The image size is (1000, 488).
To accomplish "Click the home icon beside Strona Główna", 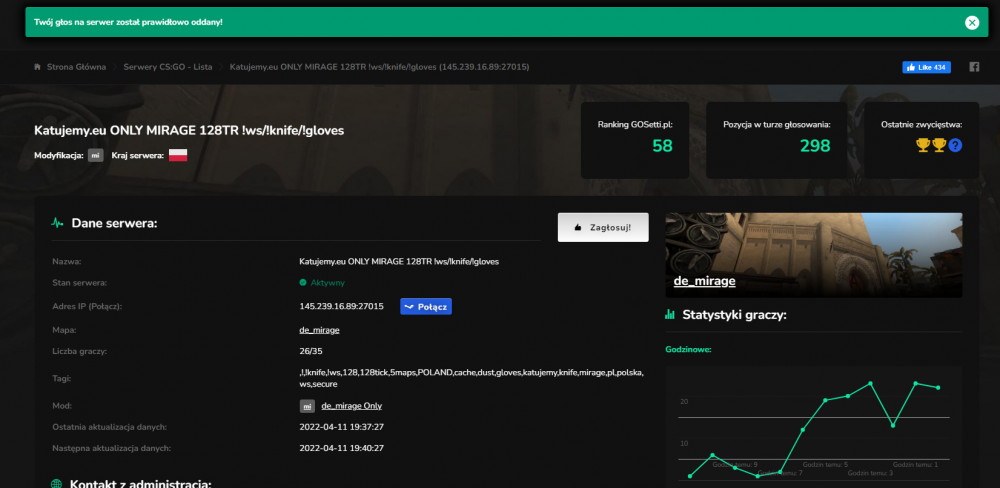I will coord(38,67).
